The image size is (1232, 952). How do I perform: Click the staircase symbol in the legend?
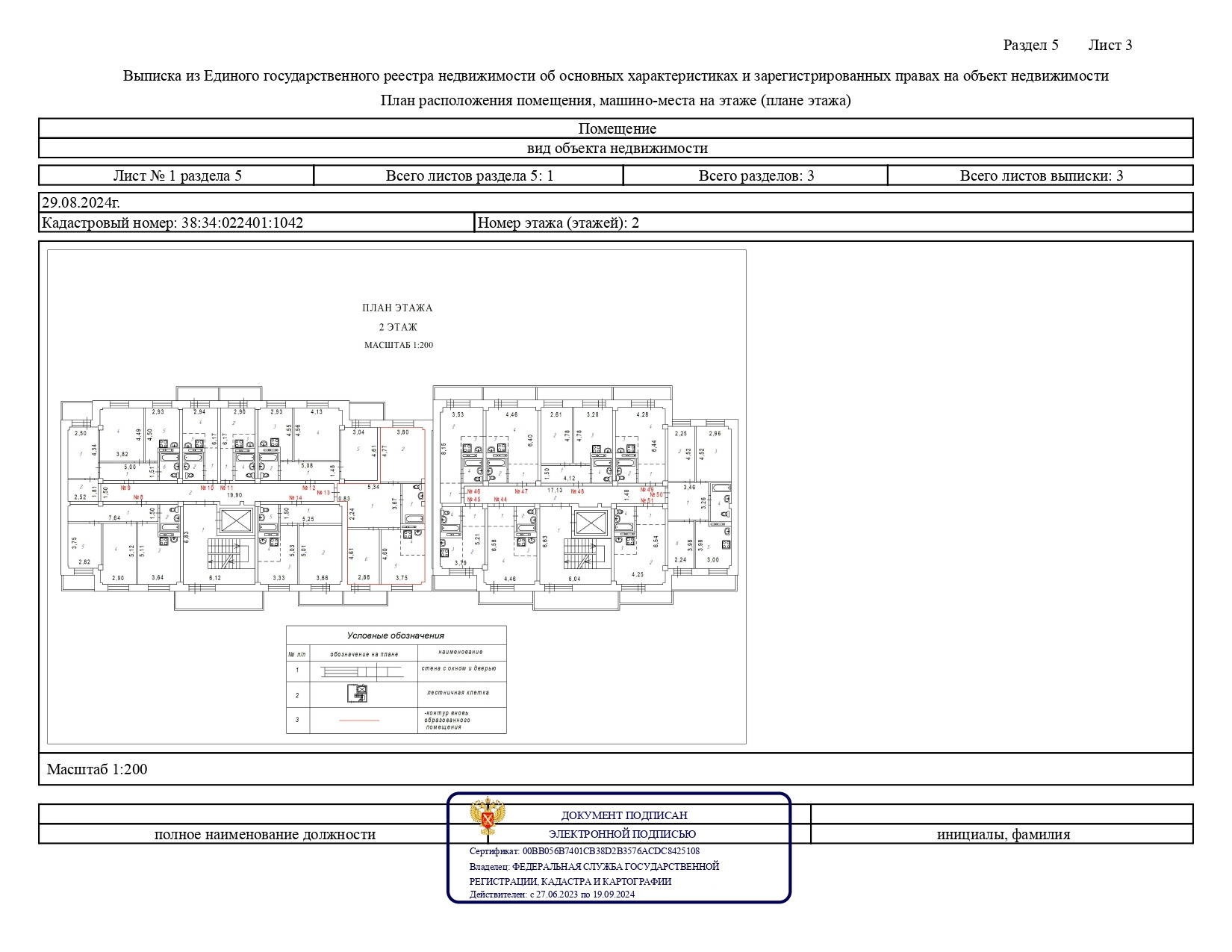pyautogui.click(x=358, y=694)
